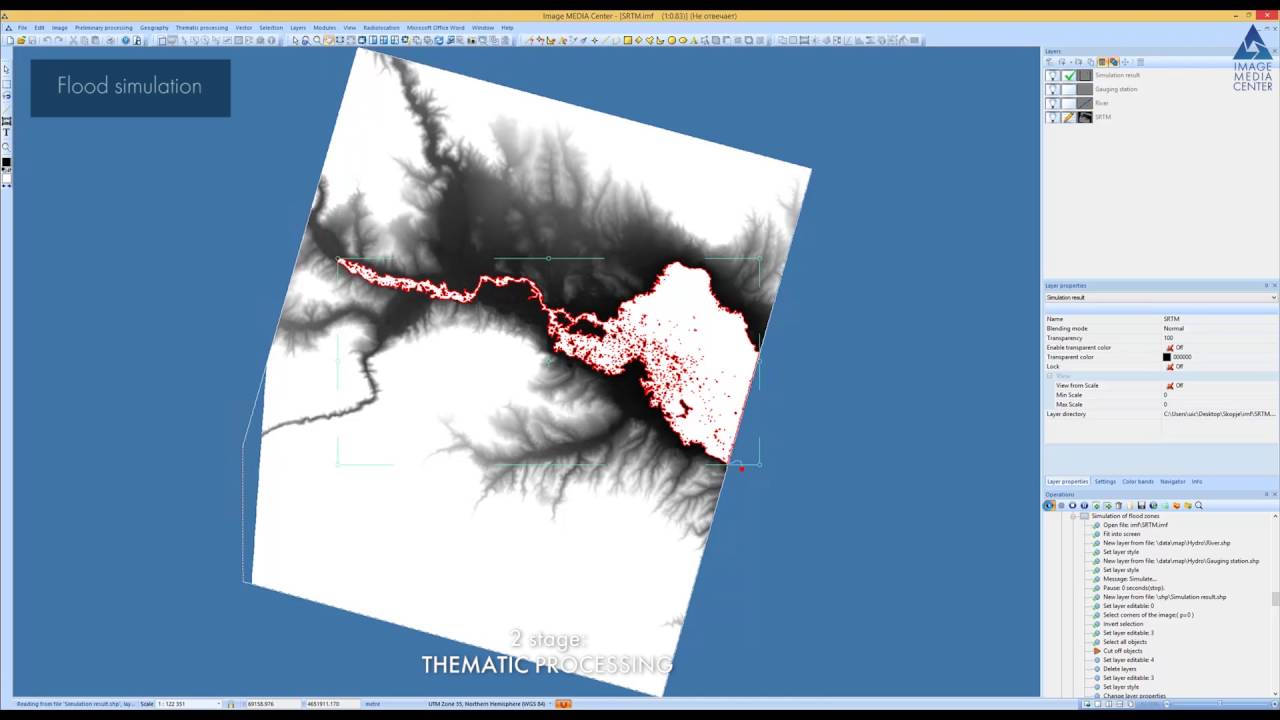This screenshot has height=720, width=1280.
Task: Click the black foreground swatch on left toolbar
Action: pos(6,162)
